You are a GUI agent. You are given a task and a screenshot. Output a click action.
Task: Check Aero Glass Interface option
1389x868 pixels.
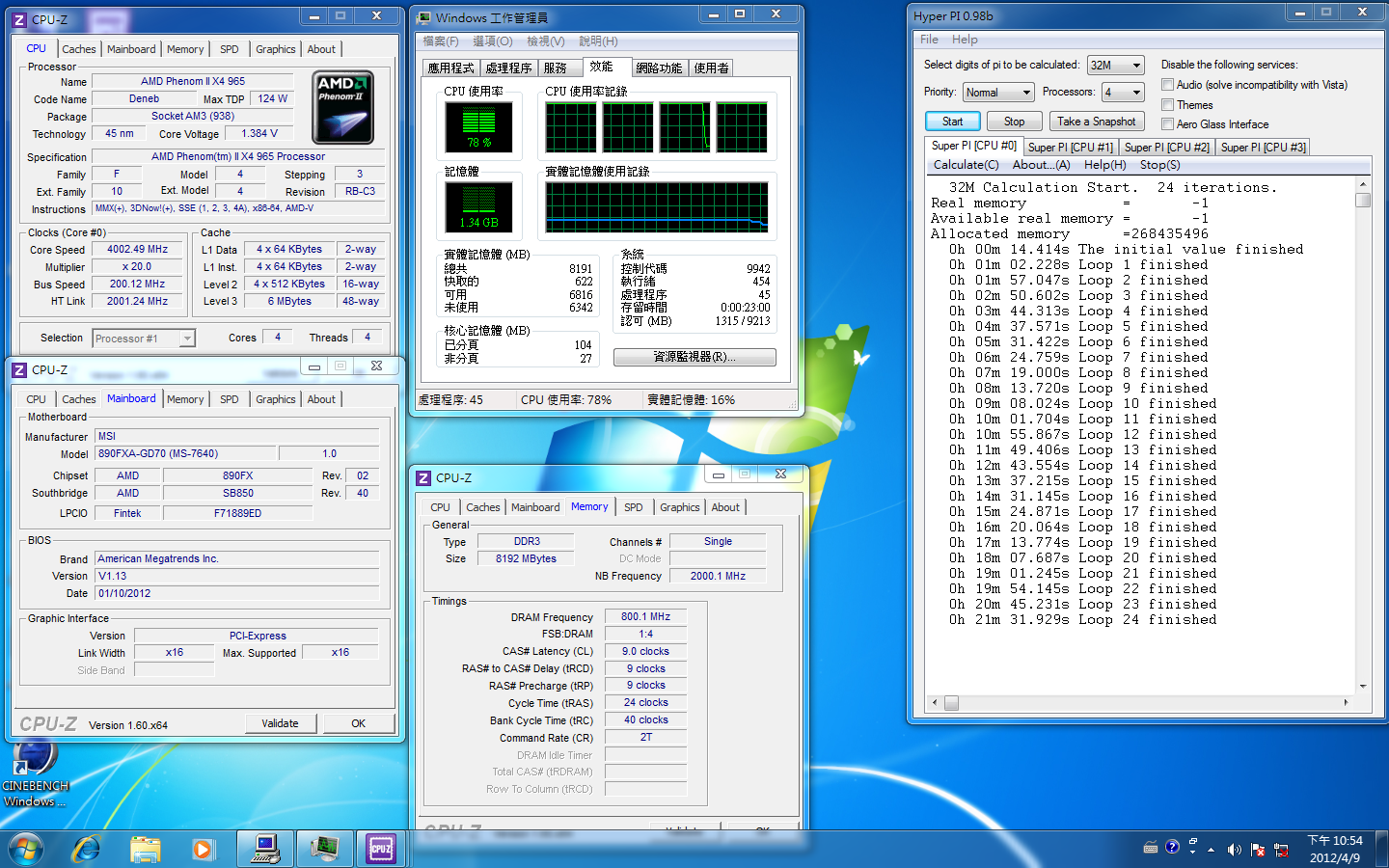point(1167,124)
